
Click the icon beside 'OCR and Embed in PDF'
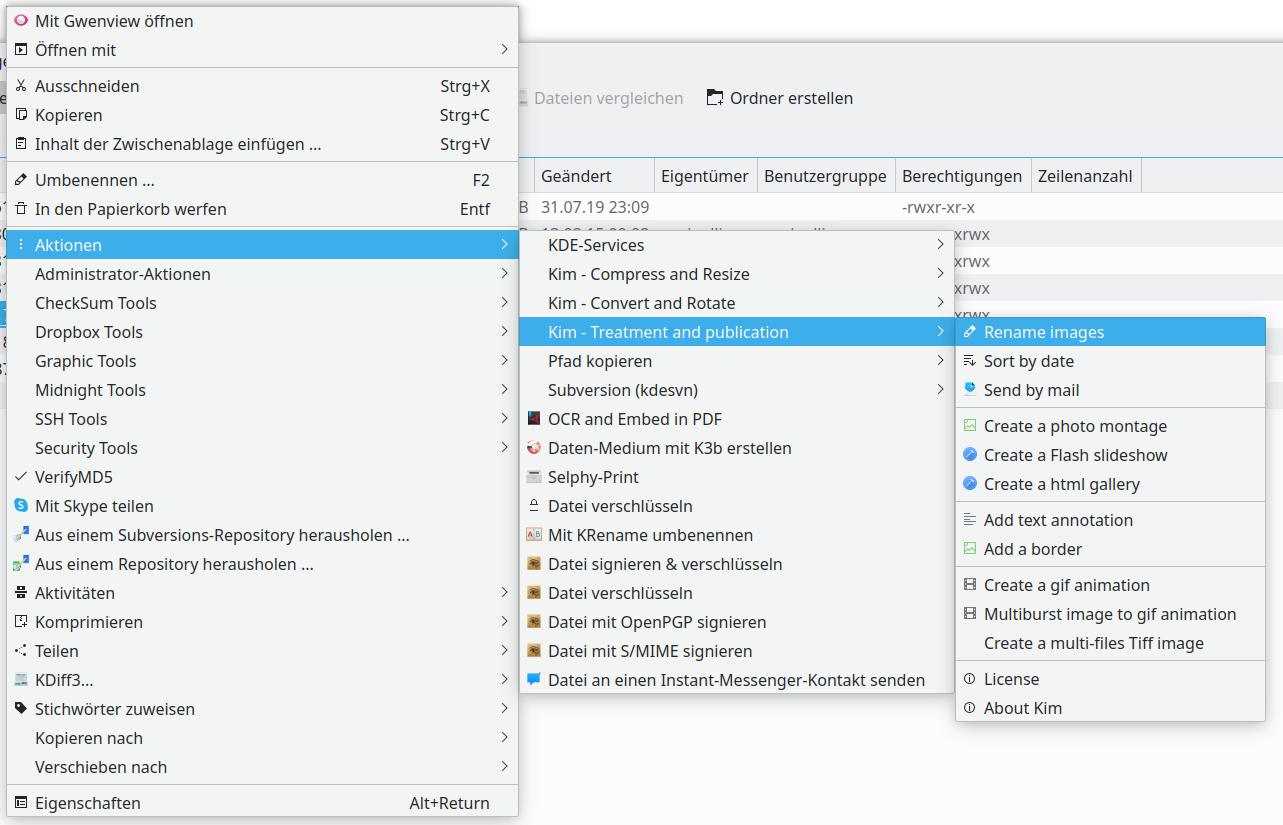(x=534, y=419)
